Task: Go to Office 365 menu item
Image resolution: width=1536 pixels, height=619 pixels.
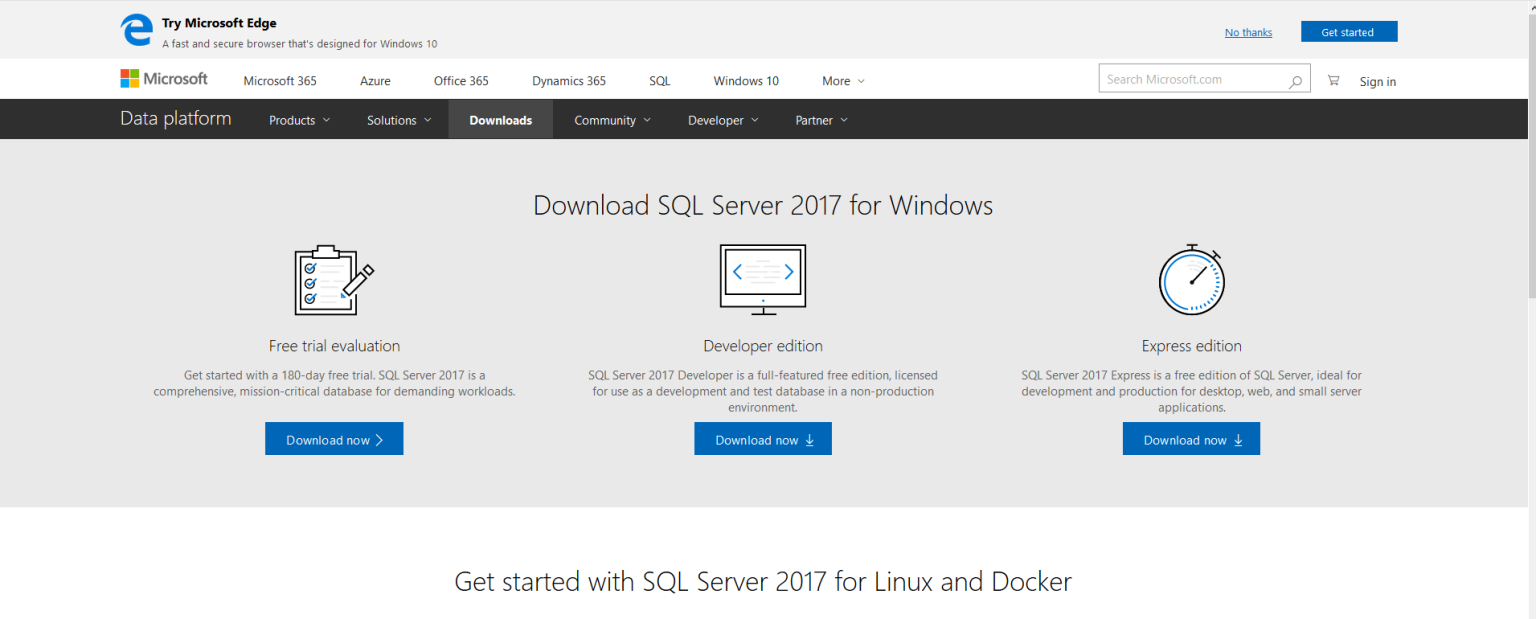Action: (461, 81)
